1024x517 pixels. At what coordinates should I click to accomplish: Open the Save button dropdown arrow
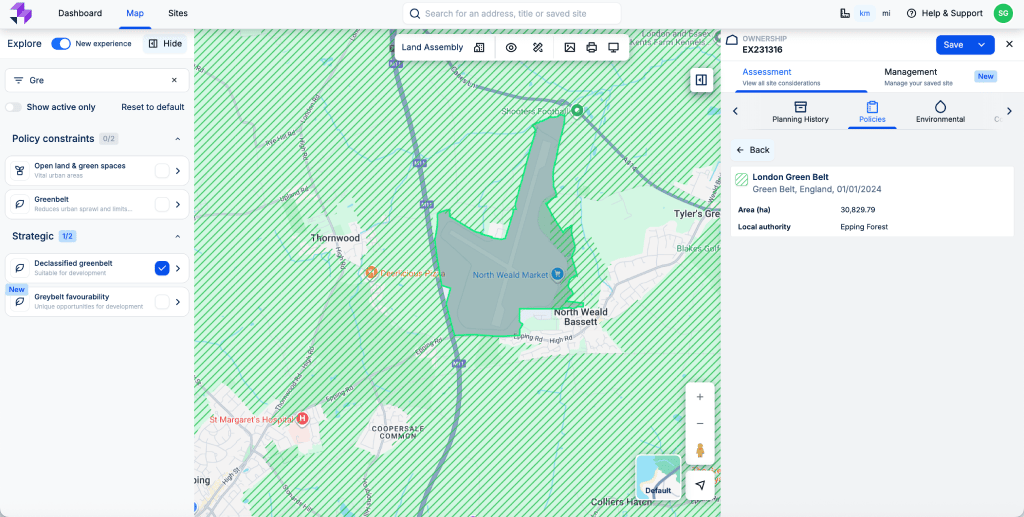tap(982, 44)
